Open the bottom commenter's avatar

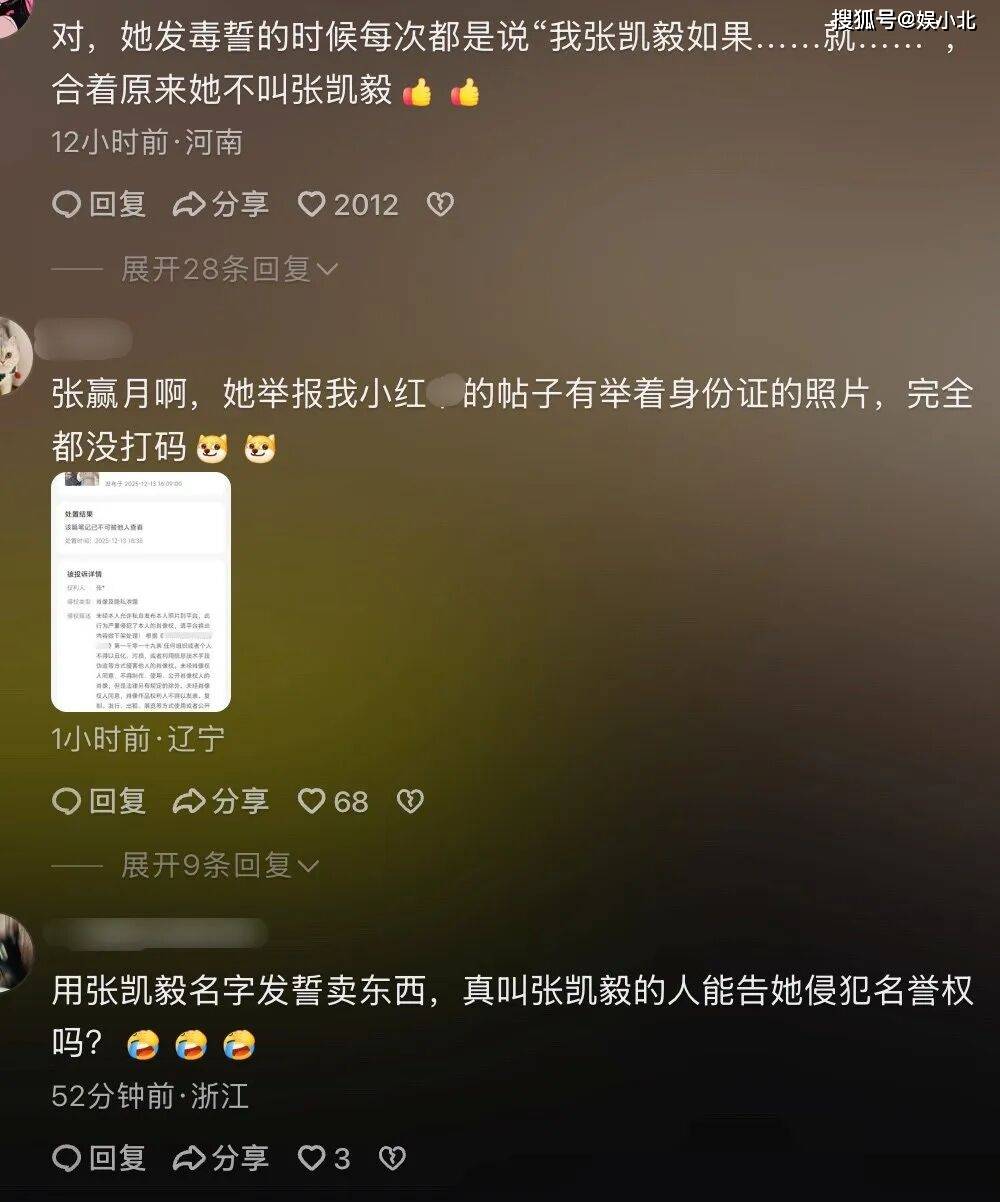[x=13, y=952]
